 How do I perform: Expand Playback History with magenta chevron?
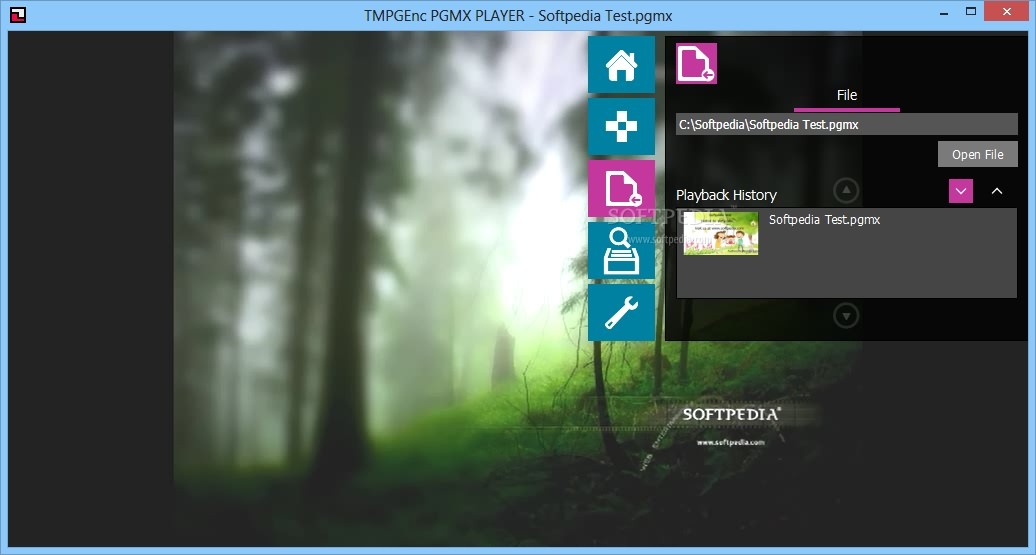click(x=961, y=191)
